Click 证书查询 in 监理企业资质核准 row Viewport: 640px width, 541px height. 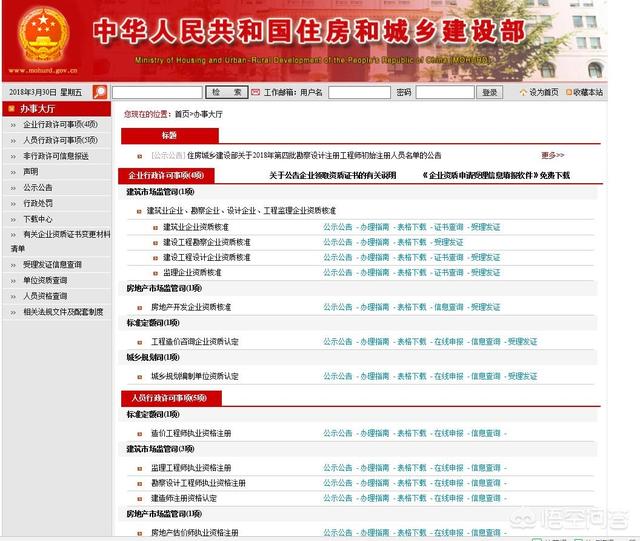coord(449,272)
